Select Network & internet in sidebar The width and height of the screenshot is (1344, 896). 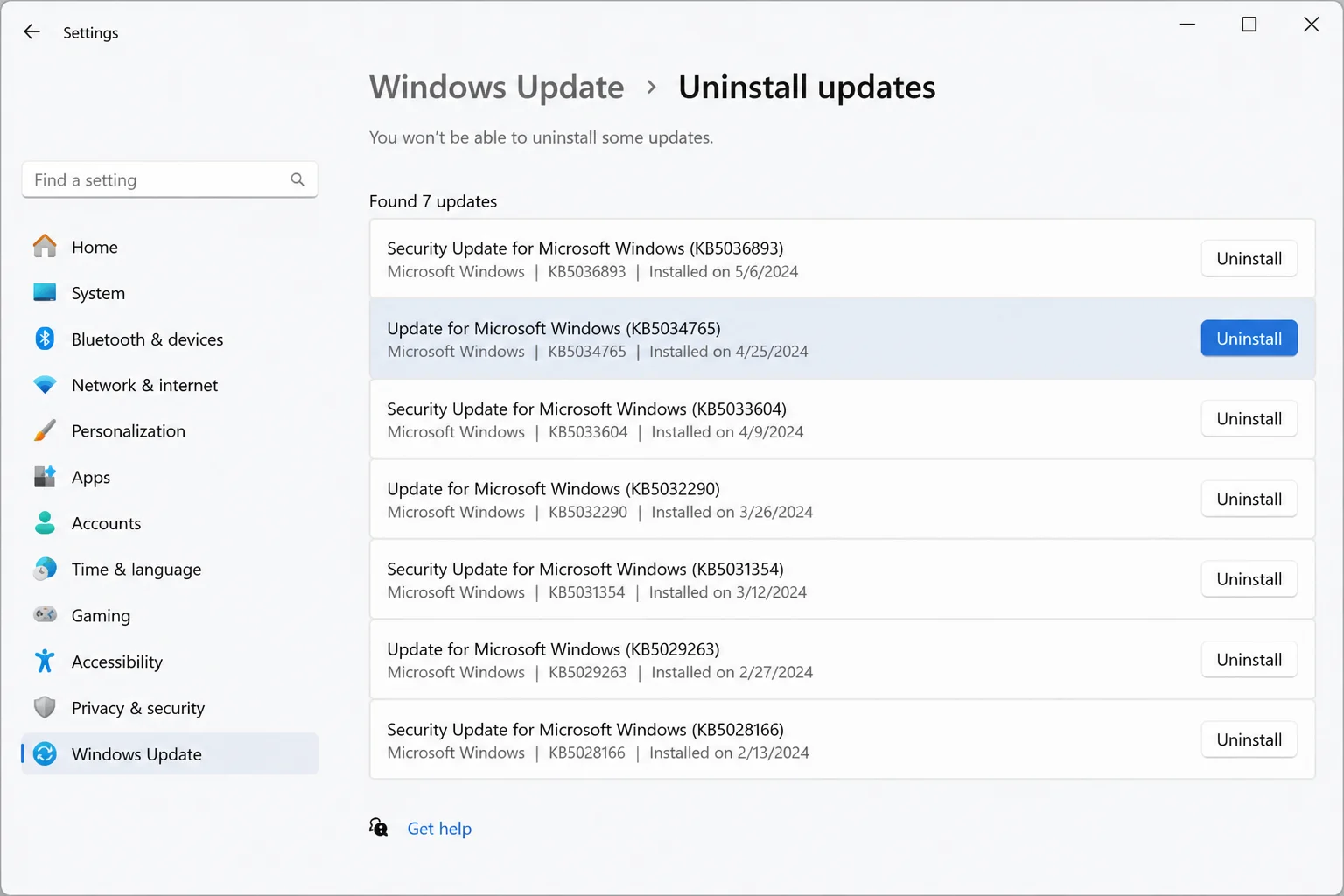[170, 385]
